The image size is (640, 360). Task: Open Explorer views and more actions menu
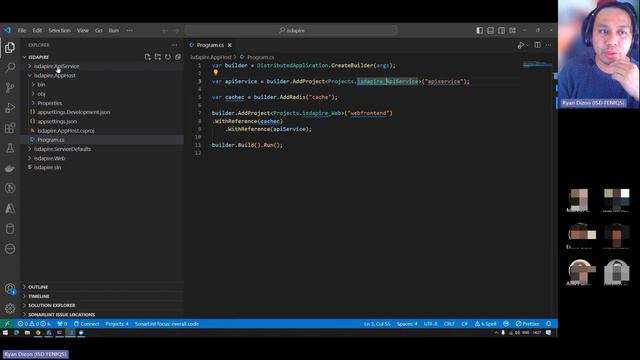pos(174,45)
